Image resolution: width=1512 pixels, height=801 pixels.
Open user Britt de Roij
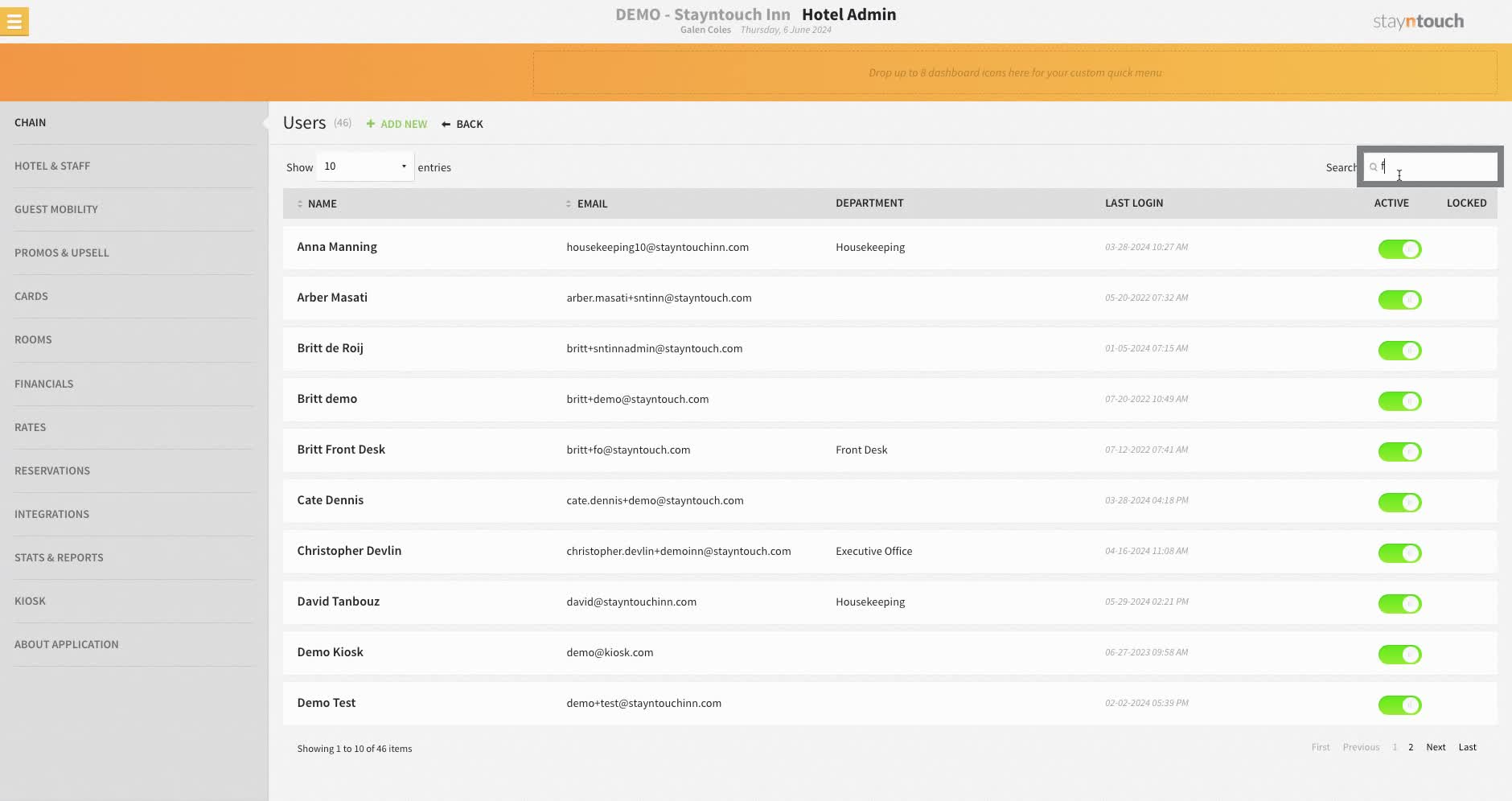330,348
